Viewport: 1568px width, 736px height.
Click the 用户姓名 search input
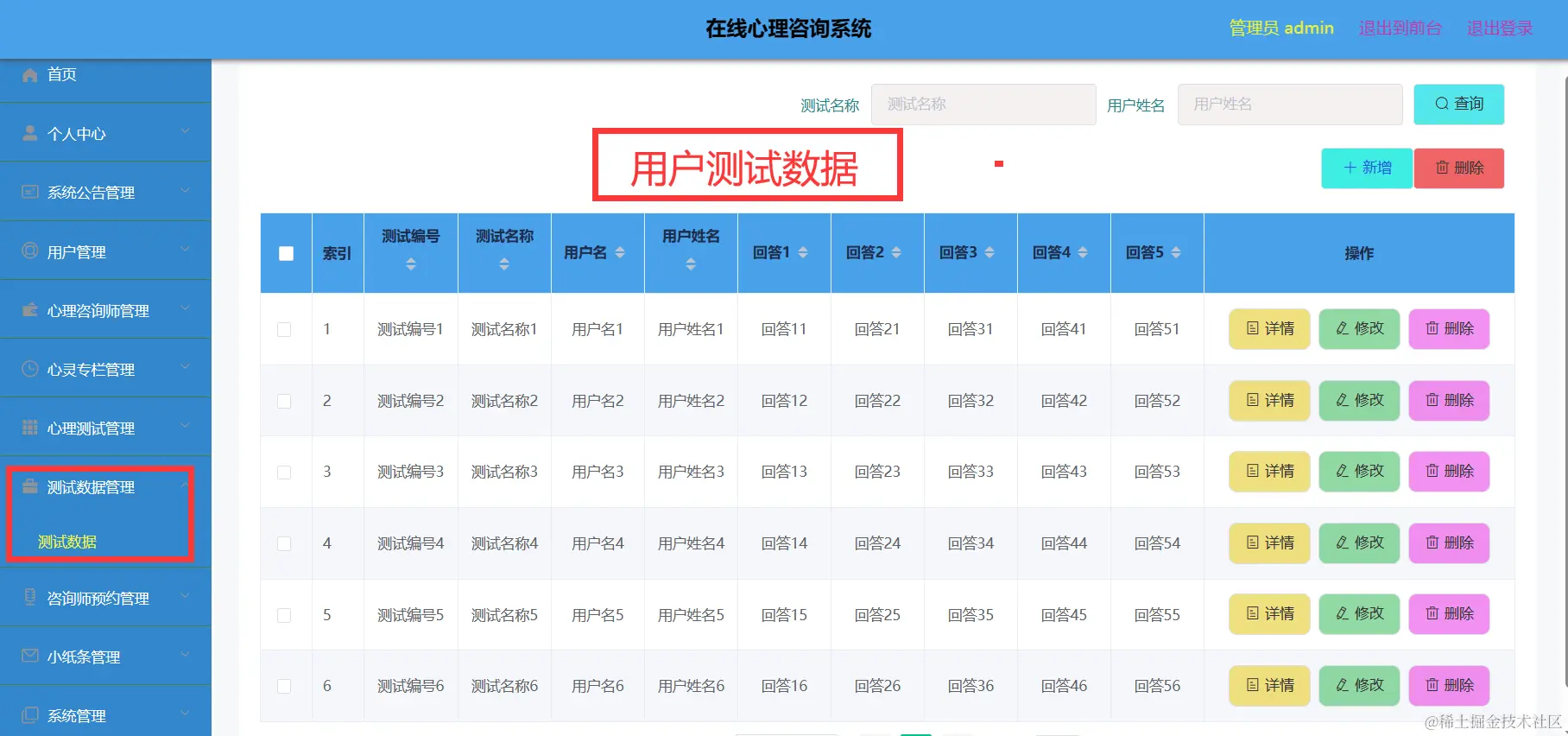(x=1290, y=105)
